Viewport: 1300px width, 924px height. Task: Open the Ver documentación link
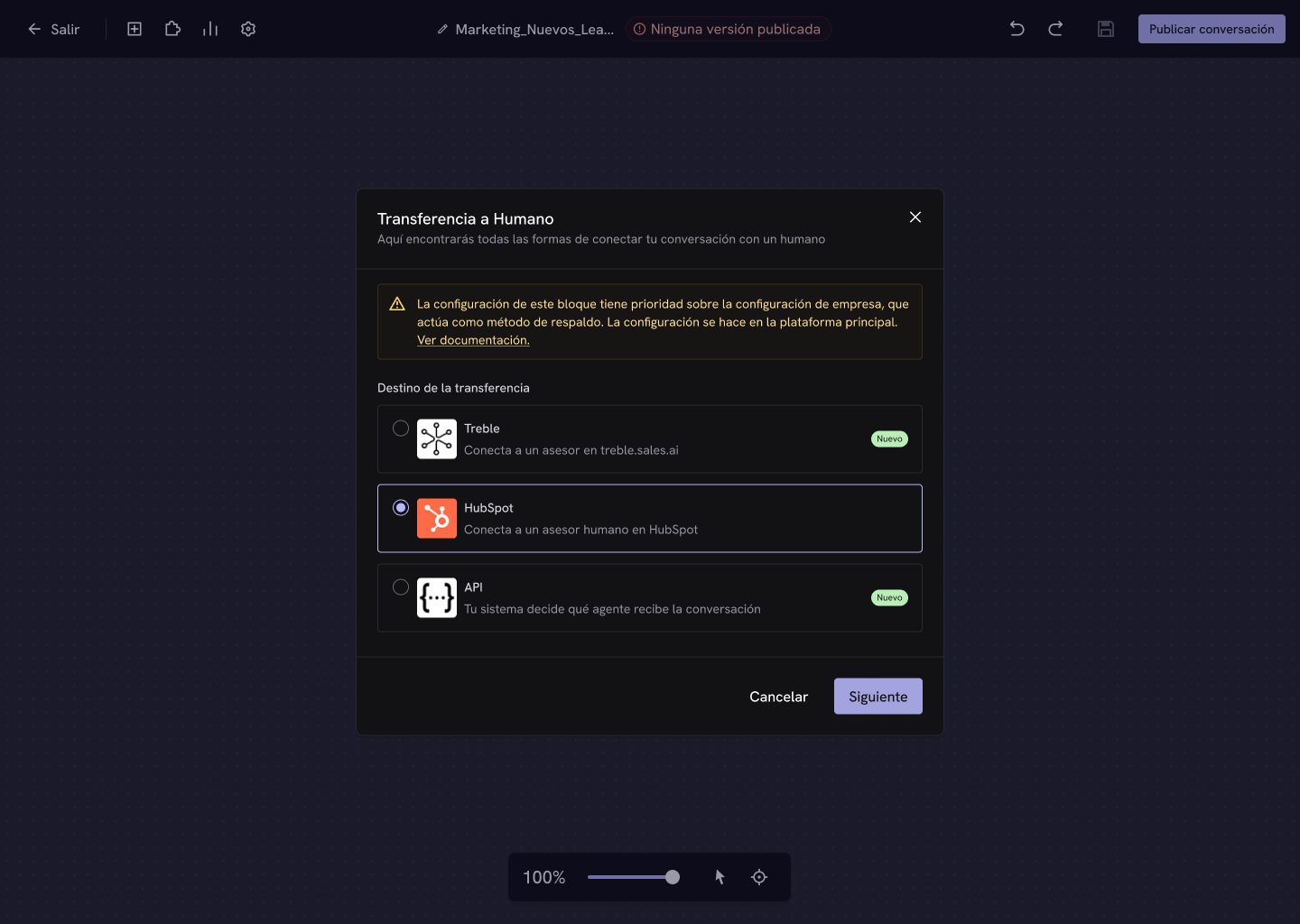click(x=473, y=340)
